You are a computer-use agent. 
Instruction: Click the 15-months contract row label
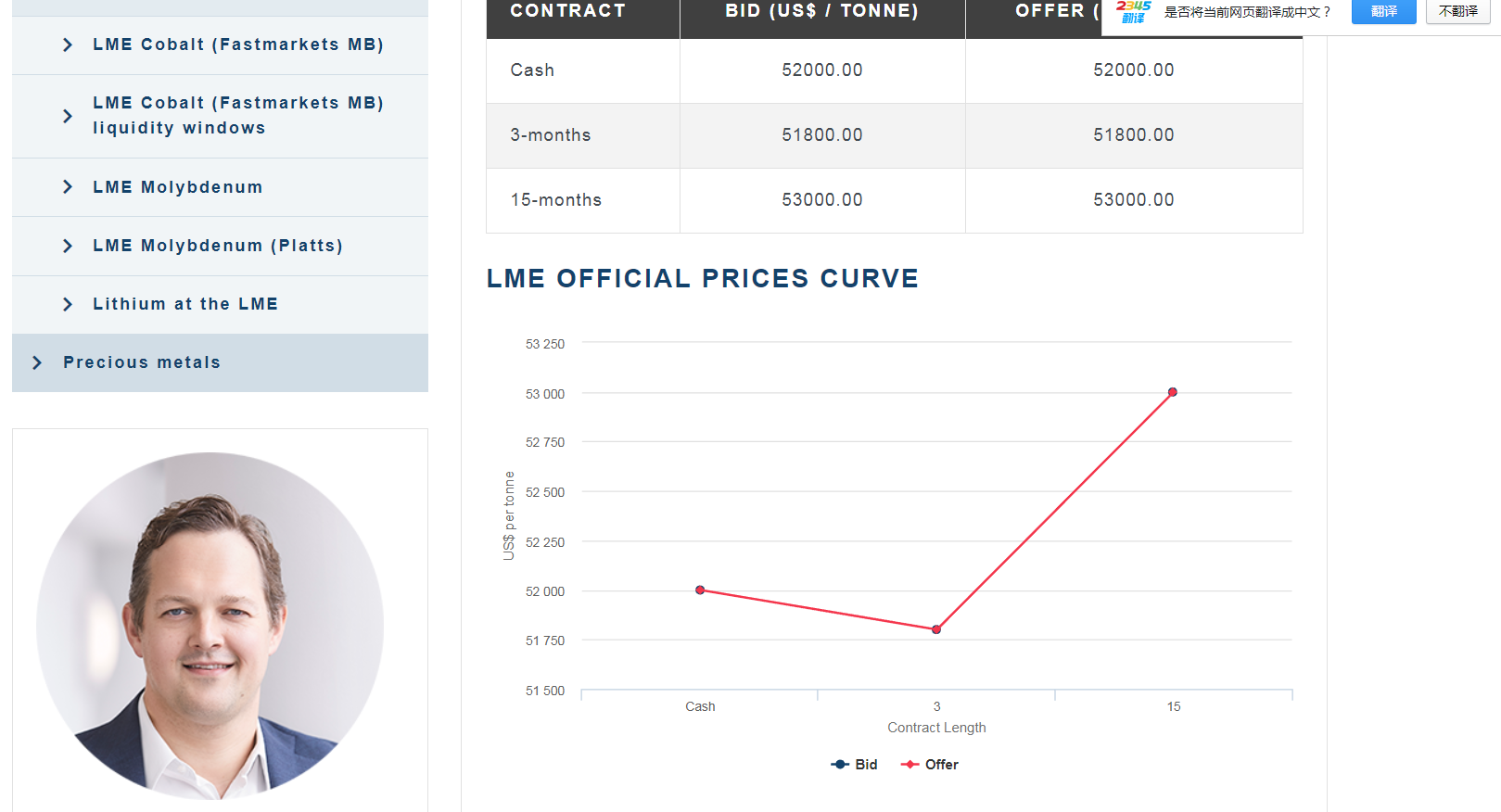[x=556, y=200]
